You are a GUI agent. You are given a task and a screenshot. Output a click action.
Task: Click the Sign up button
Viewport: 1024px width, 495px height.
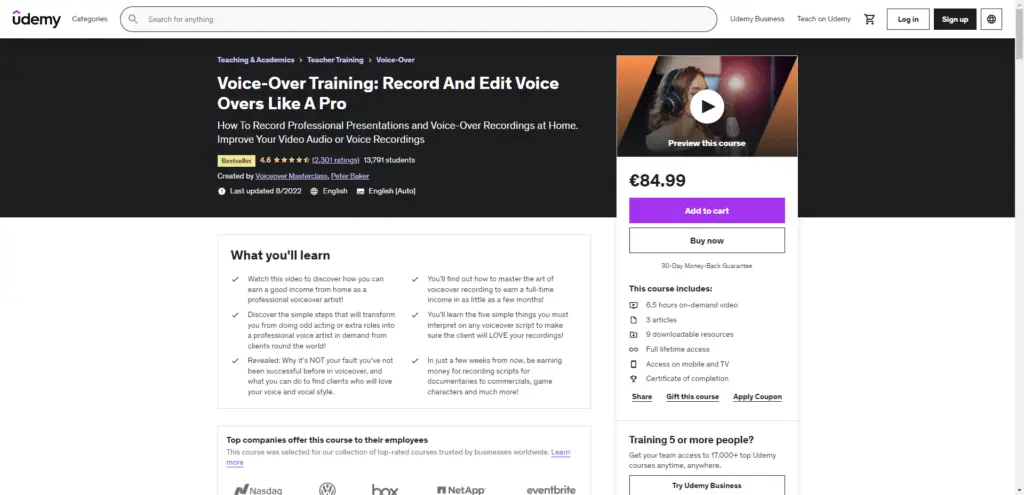click(x=955, y=19)
